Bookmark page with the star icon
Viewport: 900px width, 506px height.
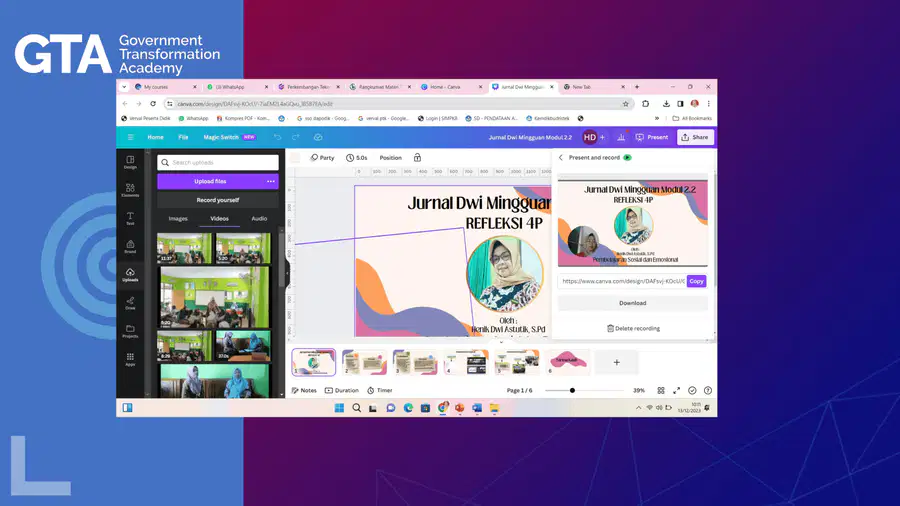click(x=626, y=104)
